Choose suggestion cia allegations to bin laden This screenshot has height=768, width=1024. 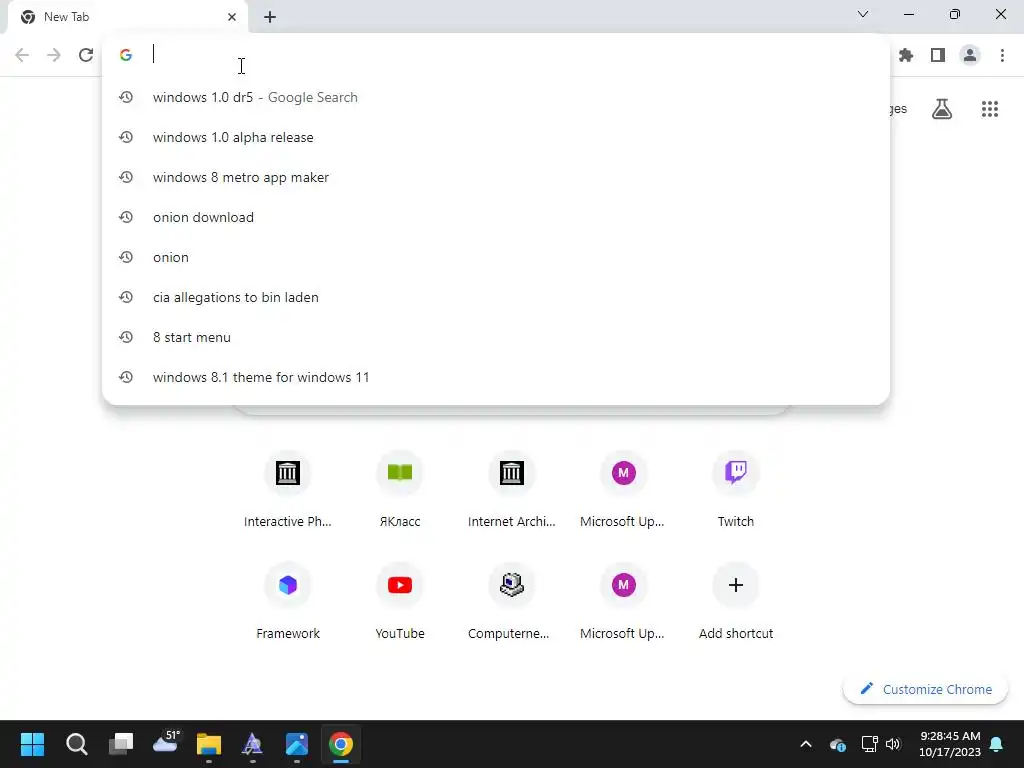click(x=496, y=297)
